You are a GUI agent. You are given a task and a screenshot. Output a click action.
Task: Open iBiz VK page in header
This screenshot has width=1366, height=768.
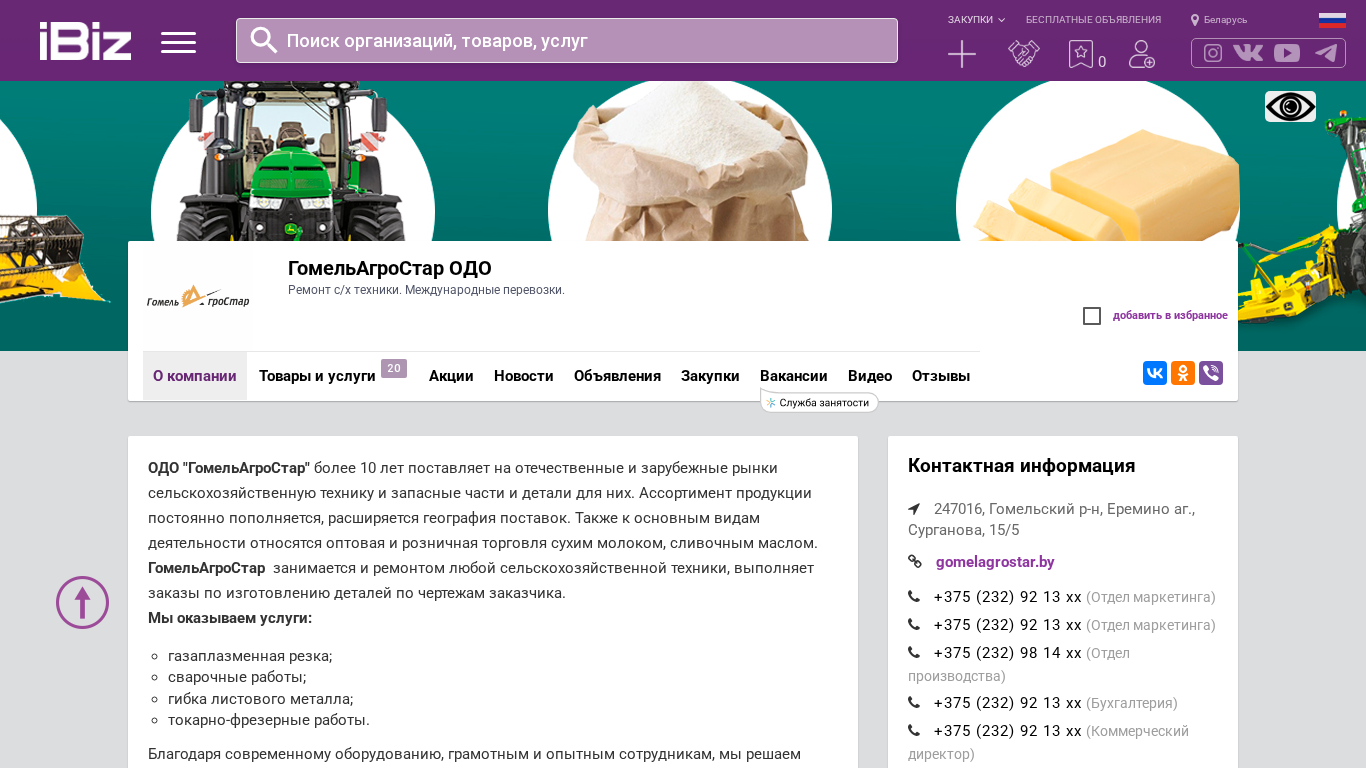1248,53
